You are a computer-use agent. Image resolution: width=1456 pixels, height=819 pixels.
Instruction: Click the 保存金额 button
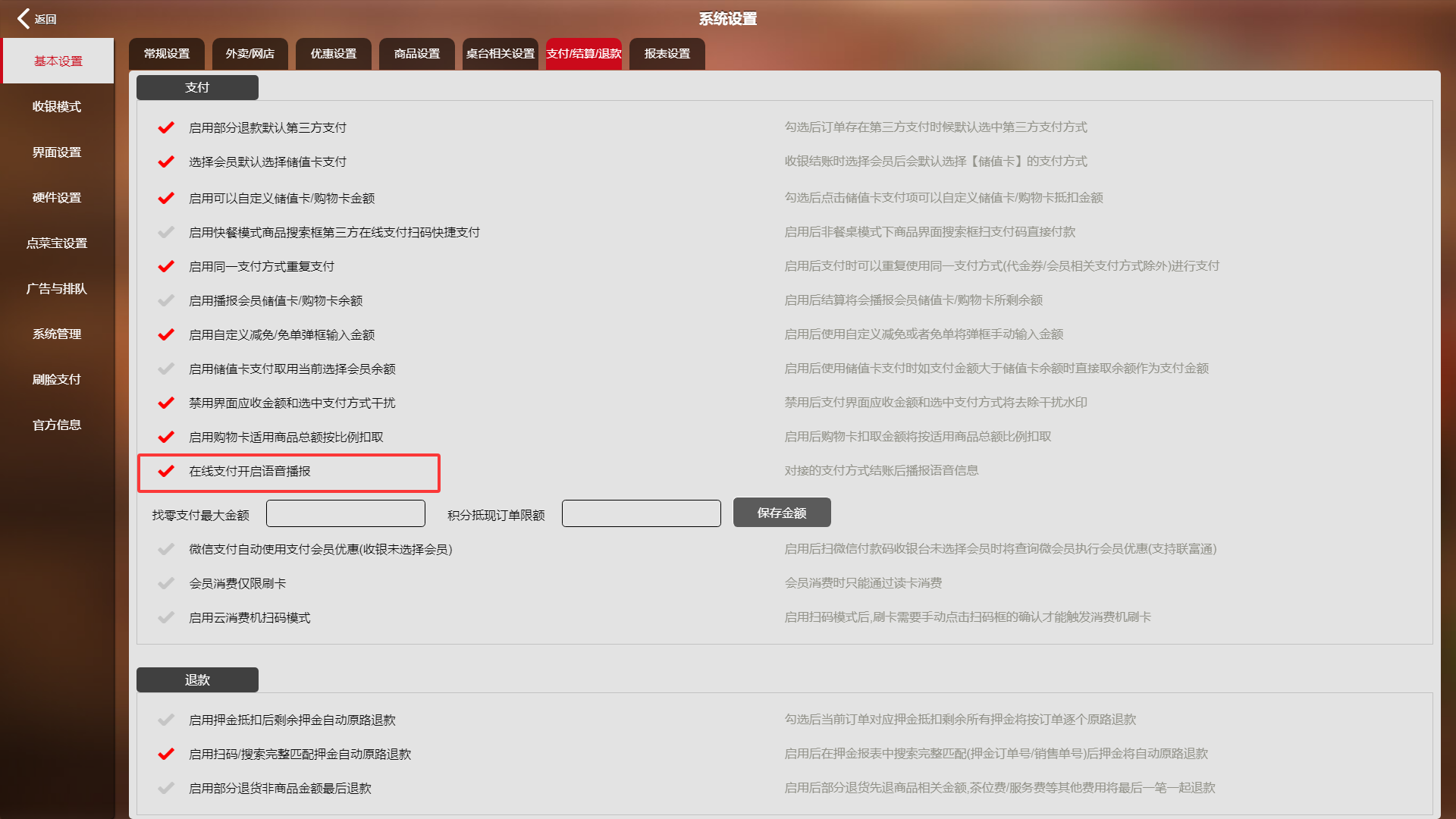click(x=782, y=513)
